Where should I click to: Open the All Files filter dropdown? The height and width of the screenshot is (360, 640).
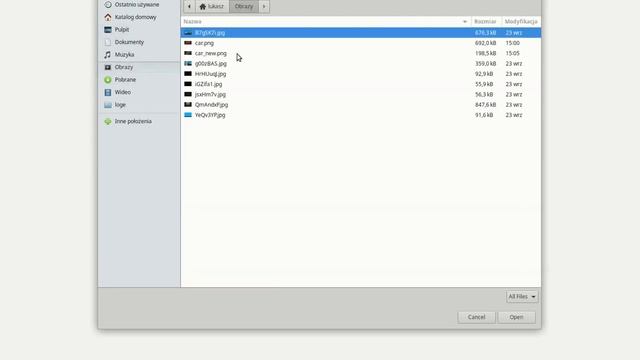[522, 296]
